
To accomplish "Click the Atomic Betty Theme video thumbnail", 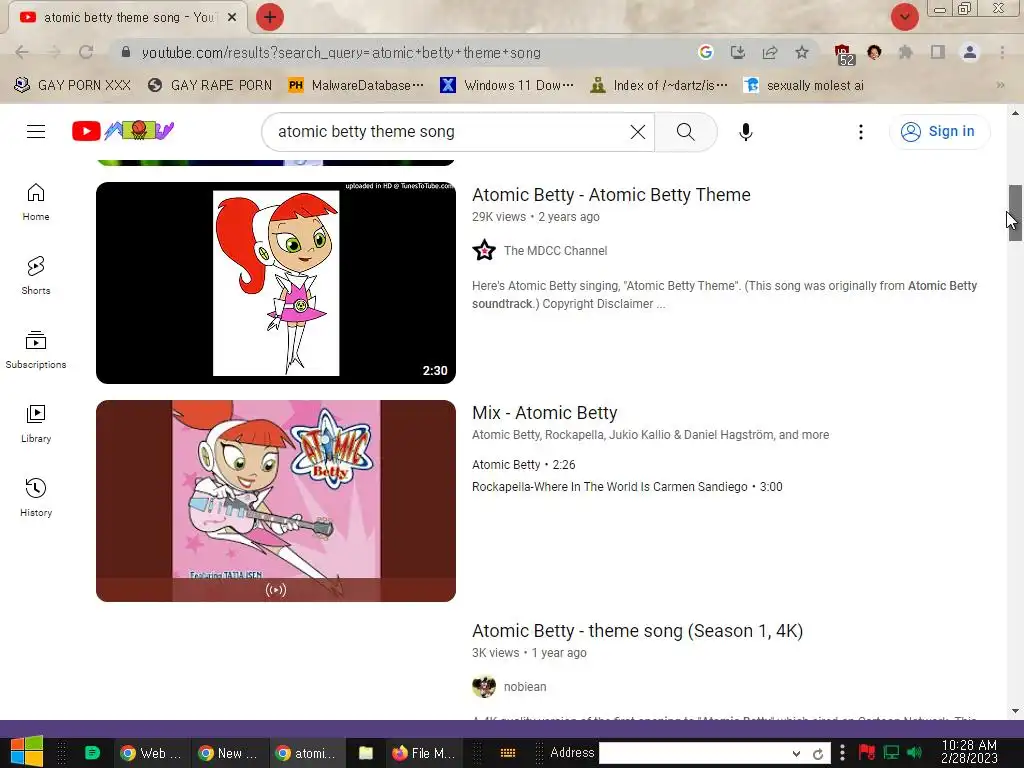I will [x=276, y=283].
